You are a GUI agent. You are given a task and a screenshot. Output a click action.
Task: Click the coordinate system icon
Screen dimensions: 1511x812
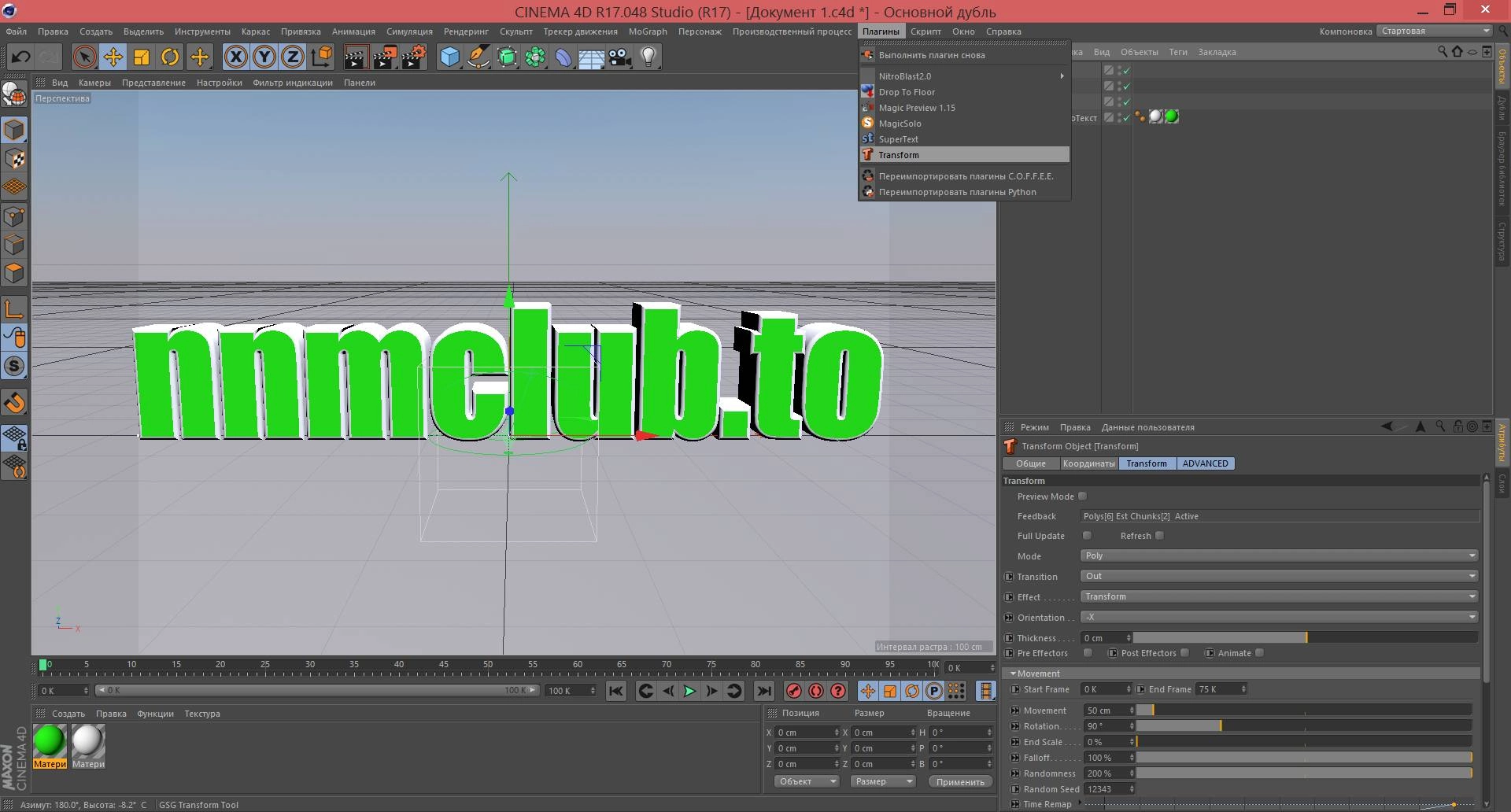point(322,57)
